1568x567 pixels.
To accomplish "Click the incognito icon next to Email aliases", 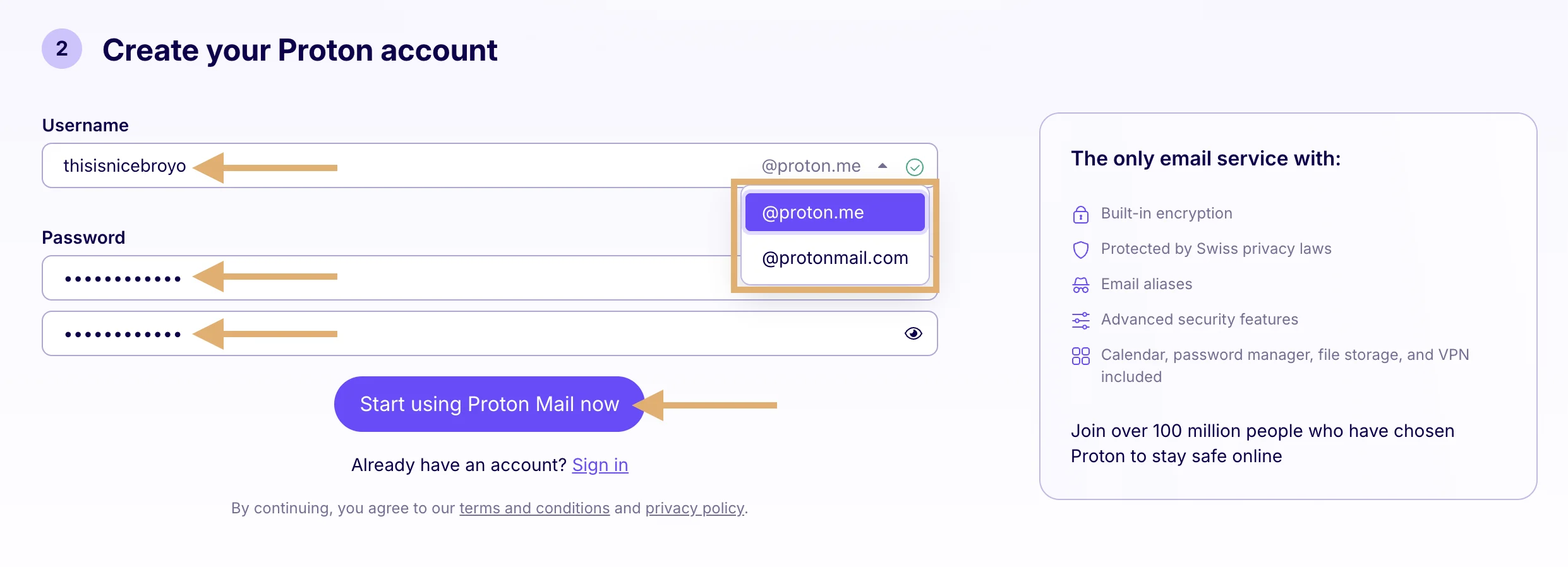I will click(x=1080, y=285).
